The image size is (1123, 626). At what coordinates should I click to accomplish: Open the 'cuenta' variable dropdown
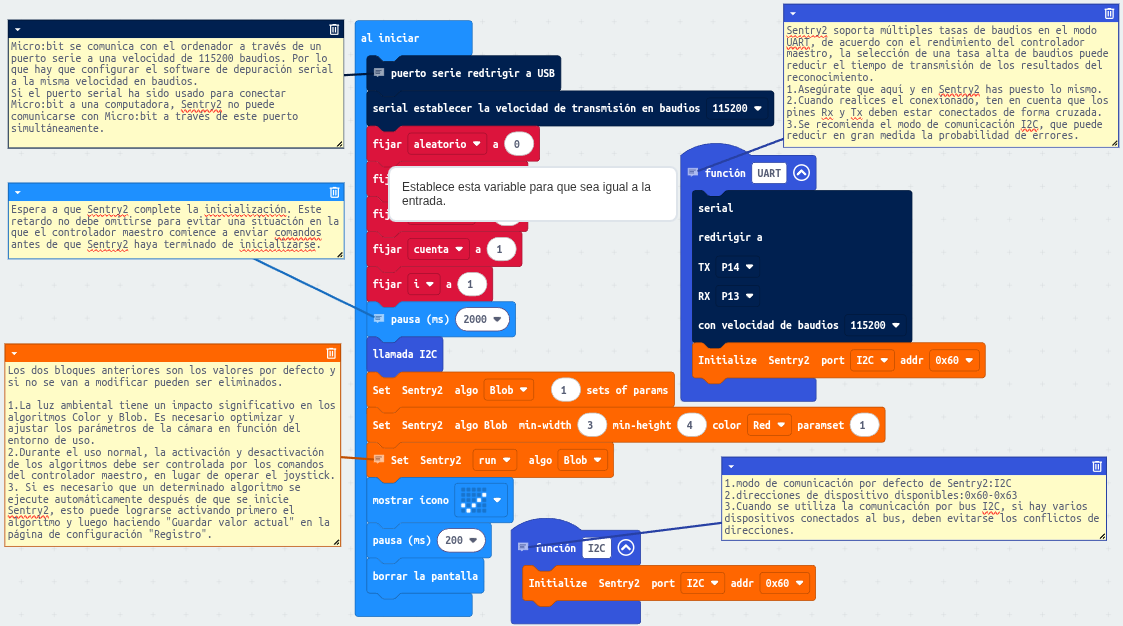click(x=439, y=249)
